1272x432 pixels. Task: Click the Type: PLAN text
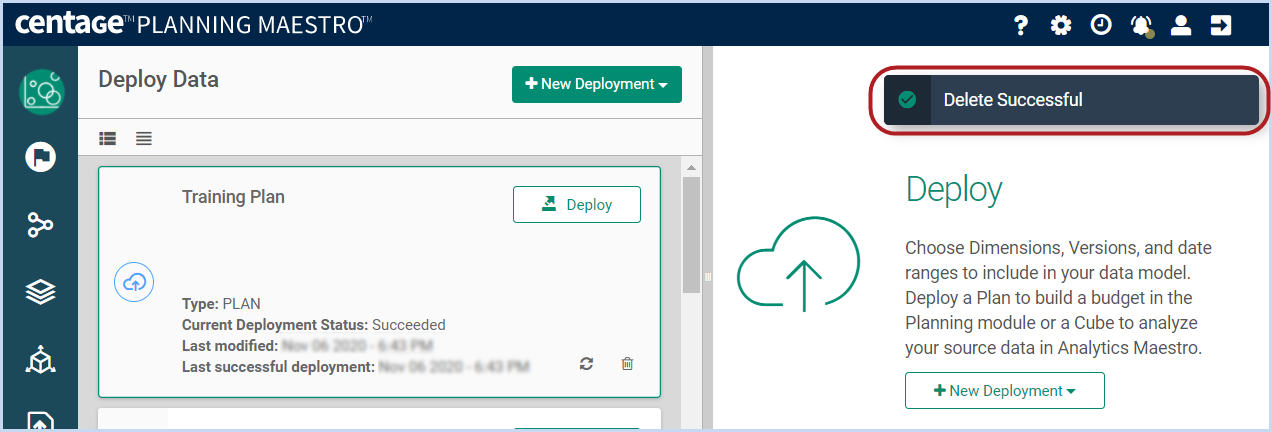click(221, 304)
